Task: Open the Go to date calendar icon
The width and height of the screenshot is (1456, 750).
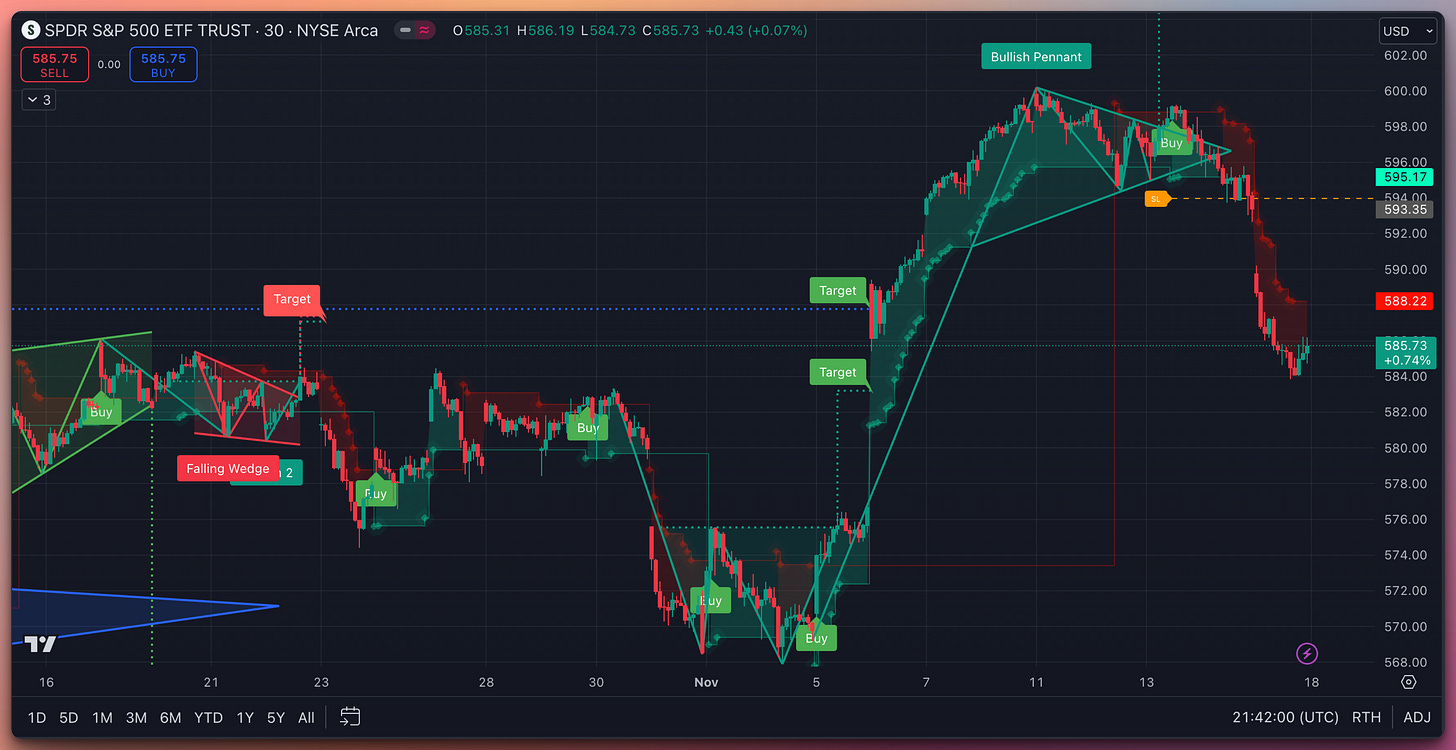Action: pos(350,717)
